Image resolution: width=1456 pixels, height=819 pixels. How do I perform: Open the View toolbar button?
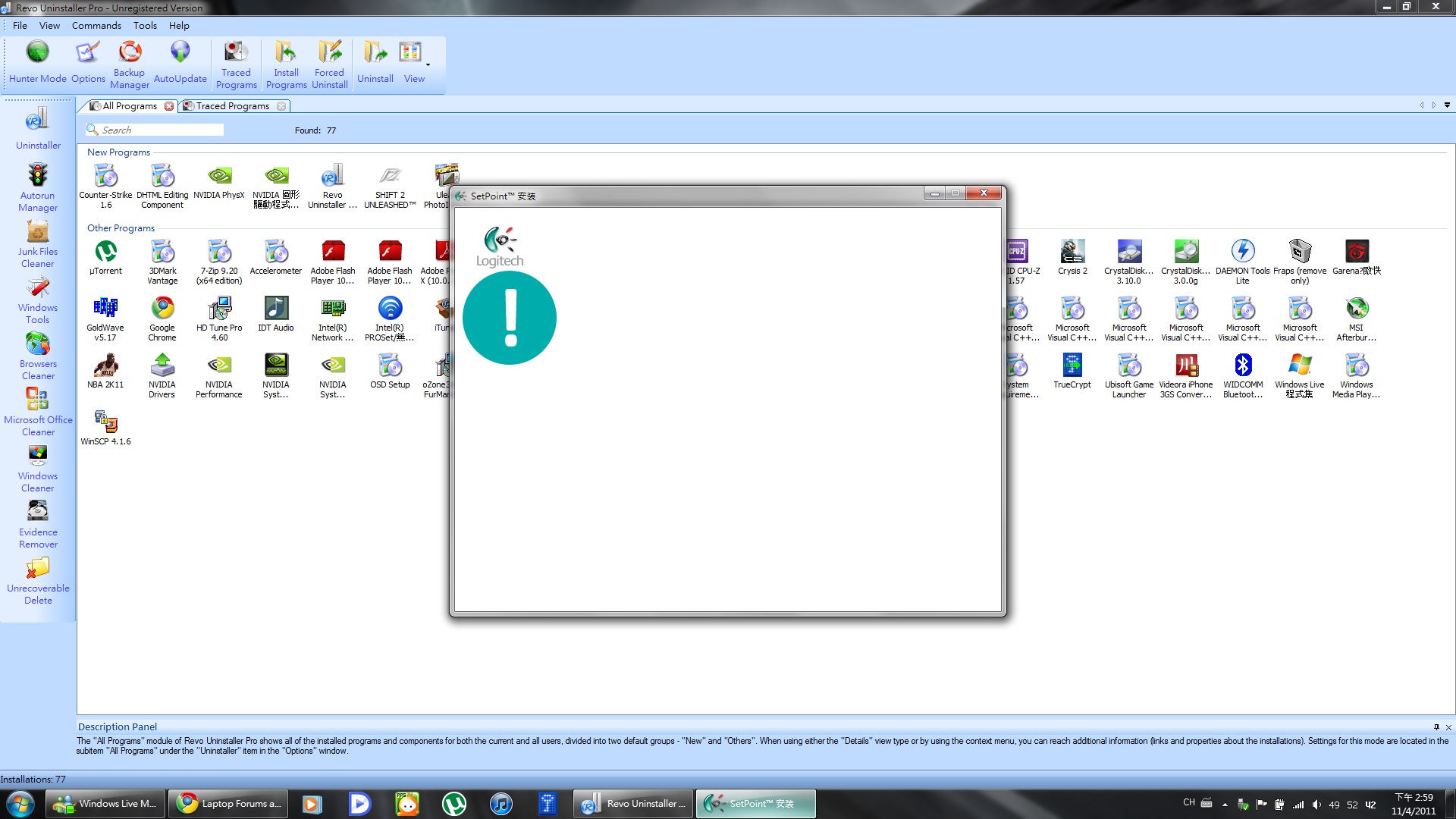coord(413,62)
